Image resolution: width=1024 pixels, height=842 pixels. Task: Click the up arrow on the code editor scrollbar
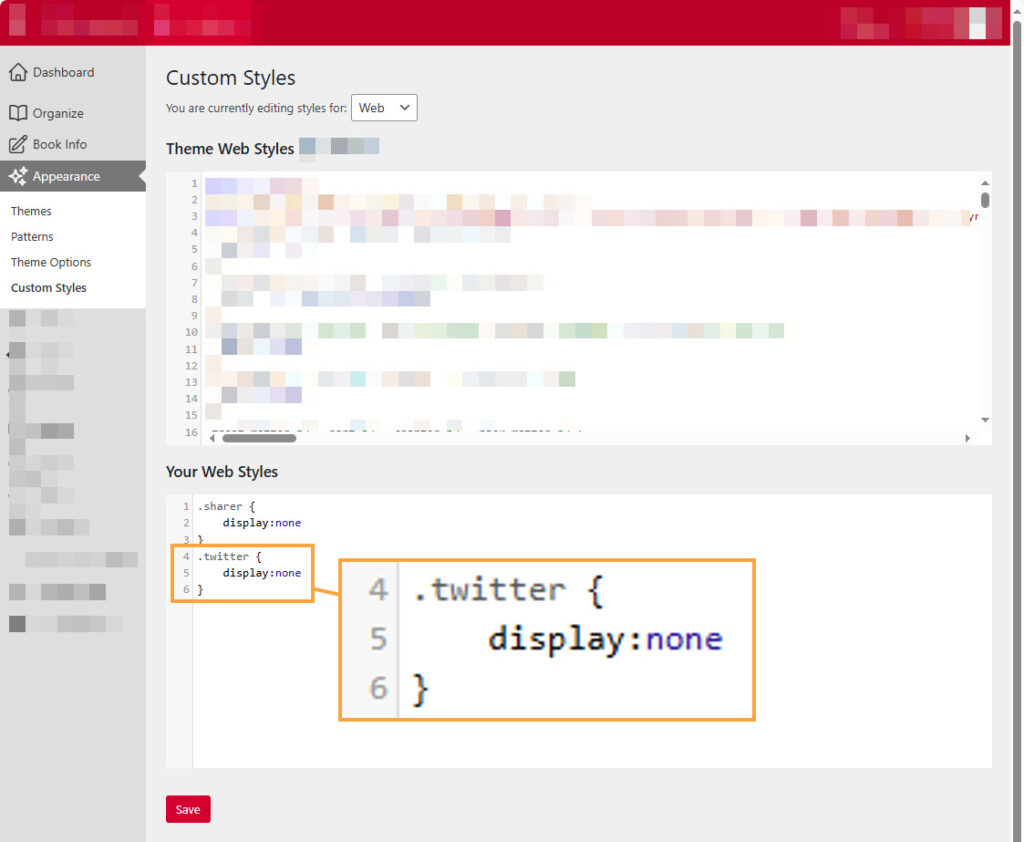pyautogui.click(x=985, y=183)
